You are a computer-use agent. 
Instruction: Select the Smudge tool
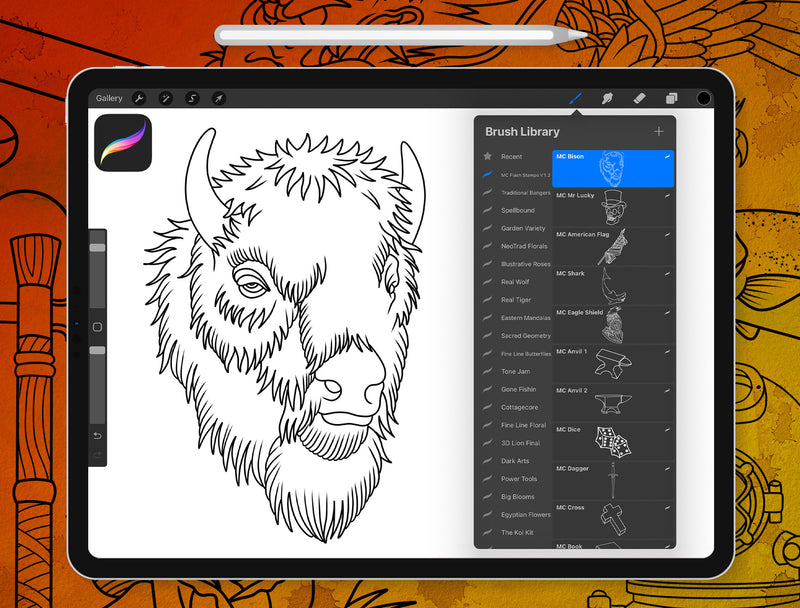coord(606,98)
